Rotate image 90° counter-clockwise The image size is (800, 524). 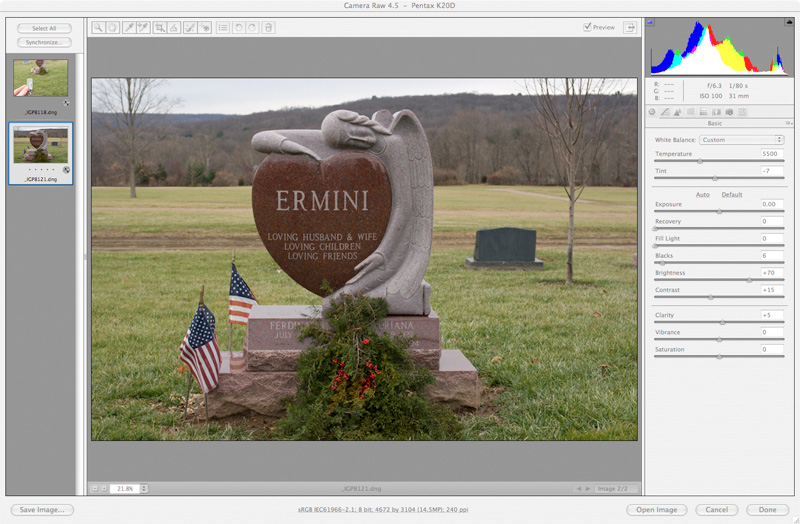[x=239, y=28]
